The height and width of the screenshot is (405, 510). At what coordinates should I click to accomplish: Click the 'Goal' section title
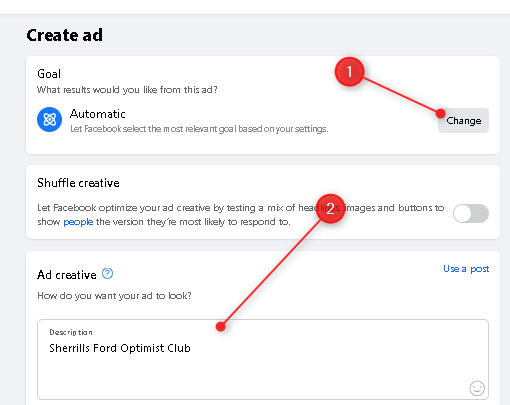tap(49, 74)
